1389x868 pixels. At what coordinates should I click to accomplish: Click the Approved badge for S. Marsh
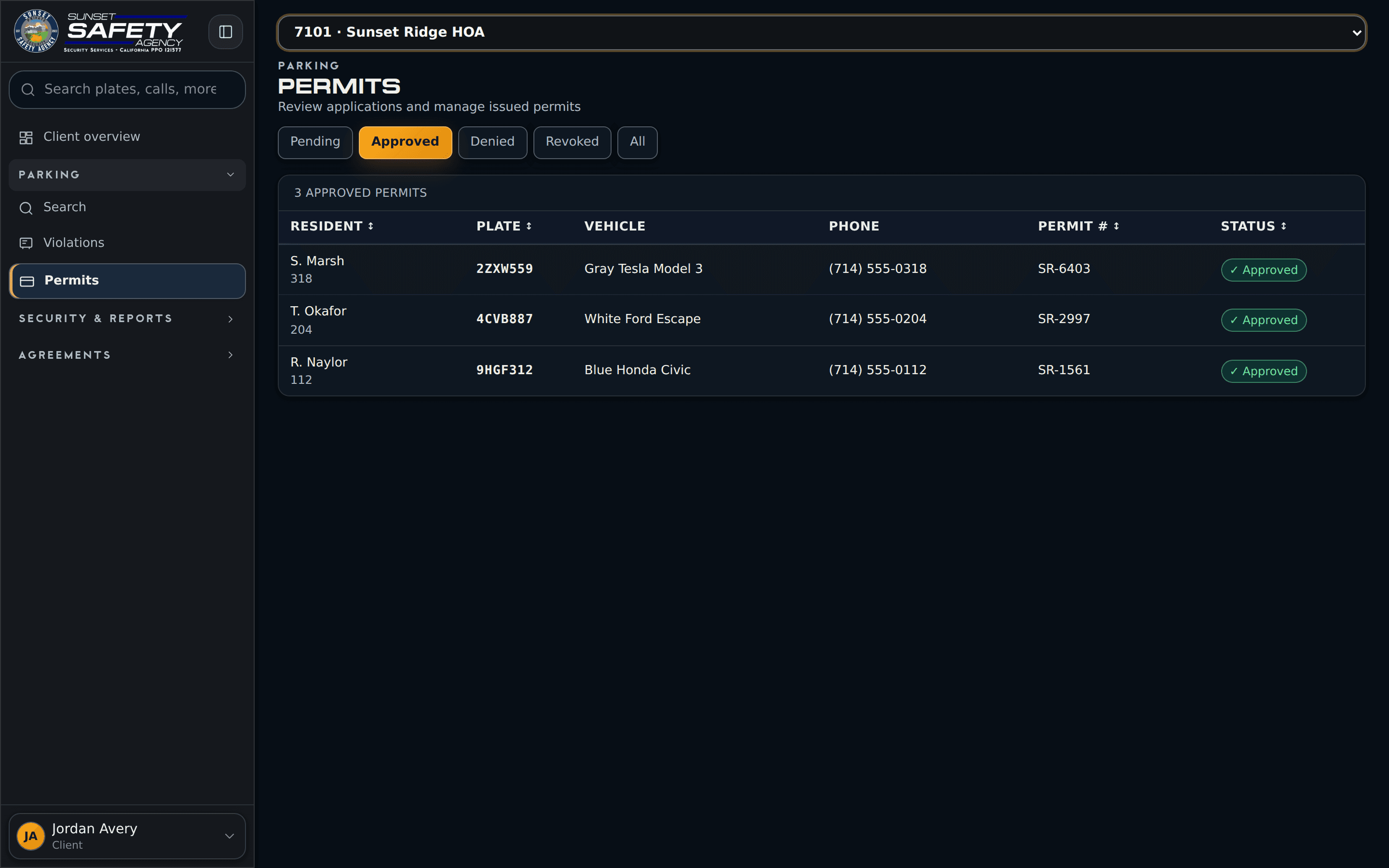point(1263,270)
